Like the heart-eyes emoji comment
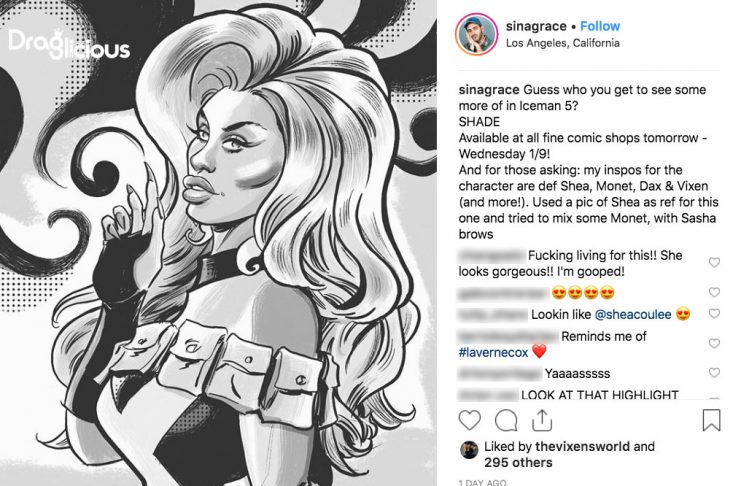The height and width of the screenshot is (486, 741). 714,292
